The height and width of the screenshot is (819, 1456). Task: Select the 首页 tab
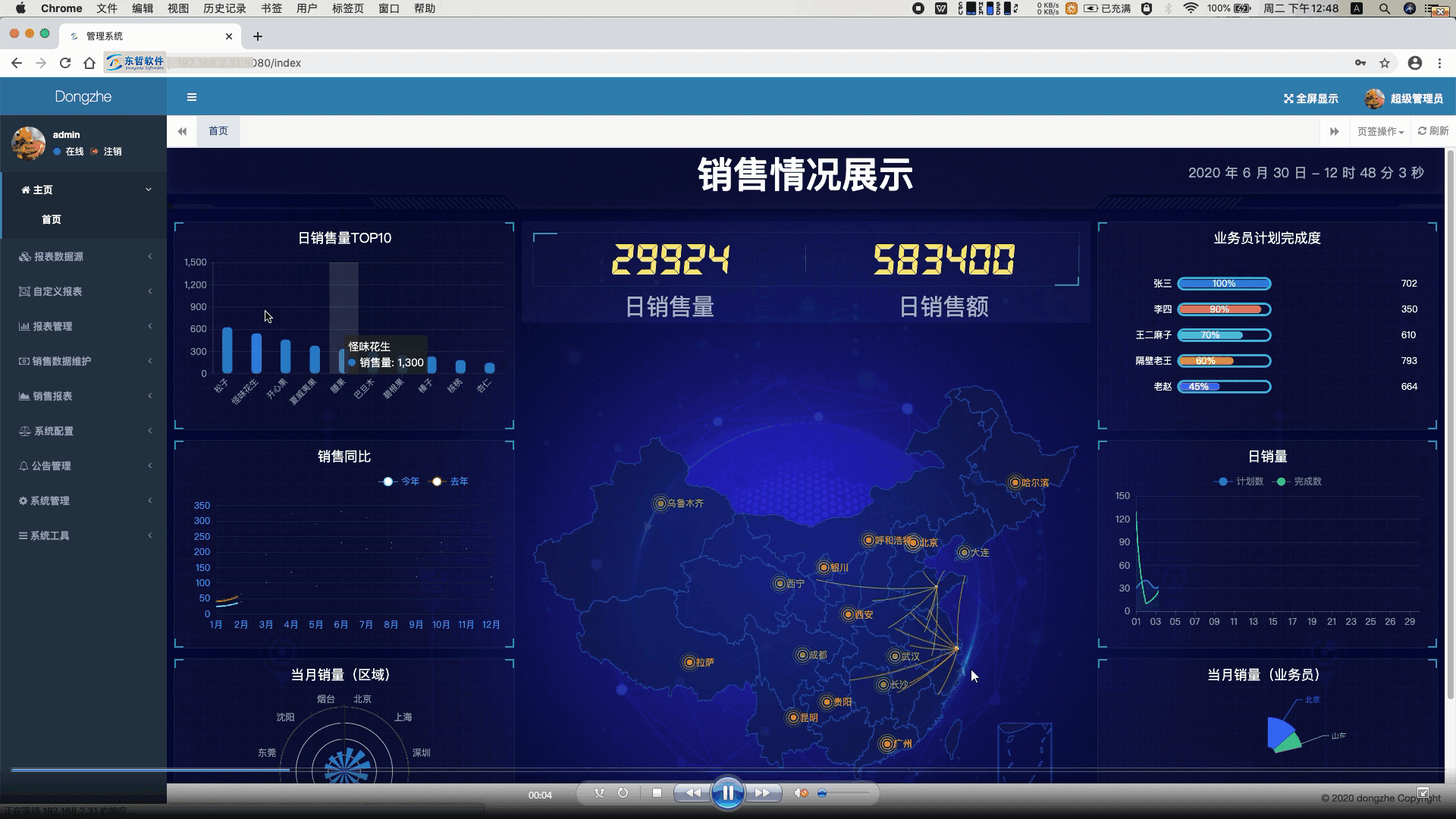pyautogui.click(x=218, y=131)
